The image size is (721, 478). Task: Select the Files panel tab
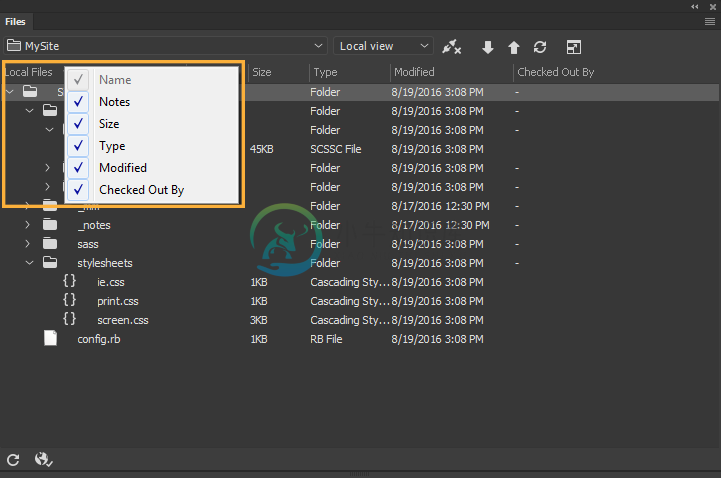click(x=15, y=22)
